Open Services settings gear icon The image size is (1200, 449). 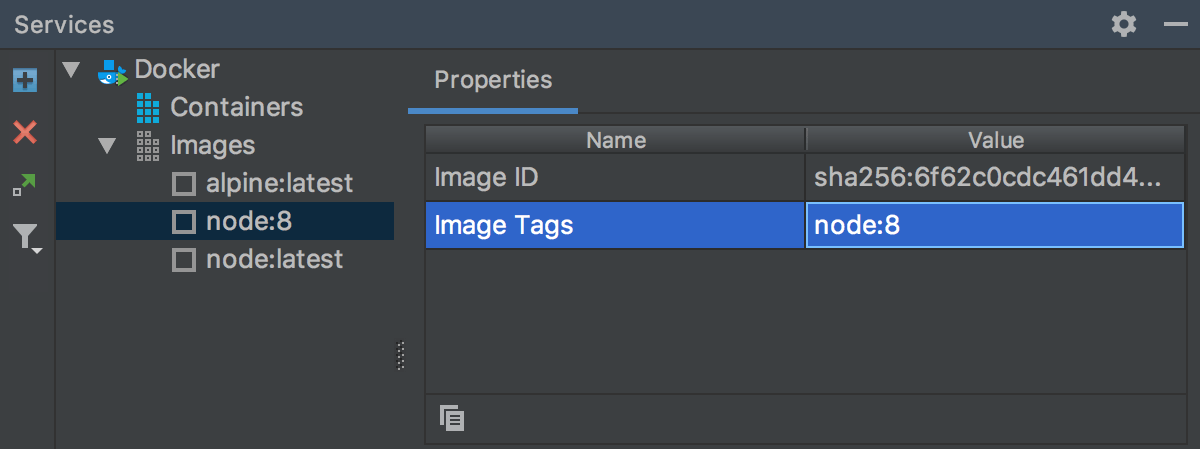[1124, 24]
